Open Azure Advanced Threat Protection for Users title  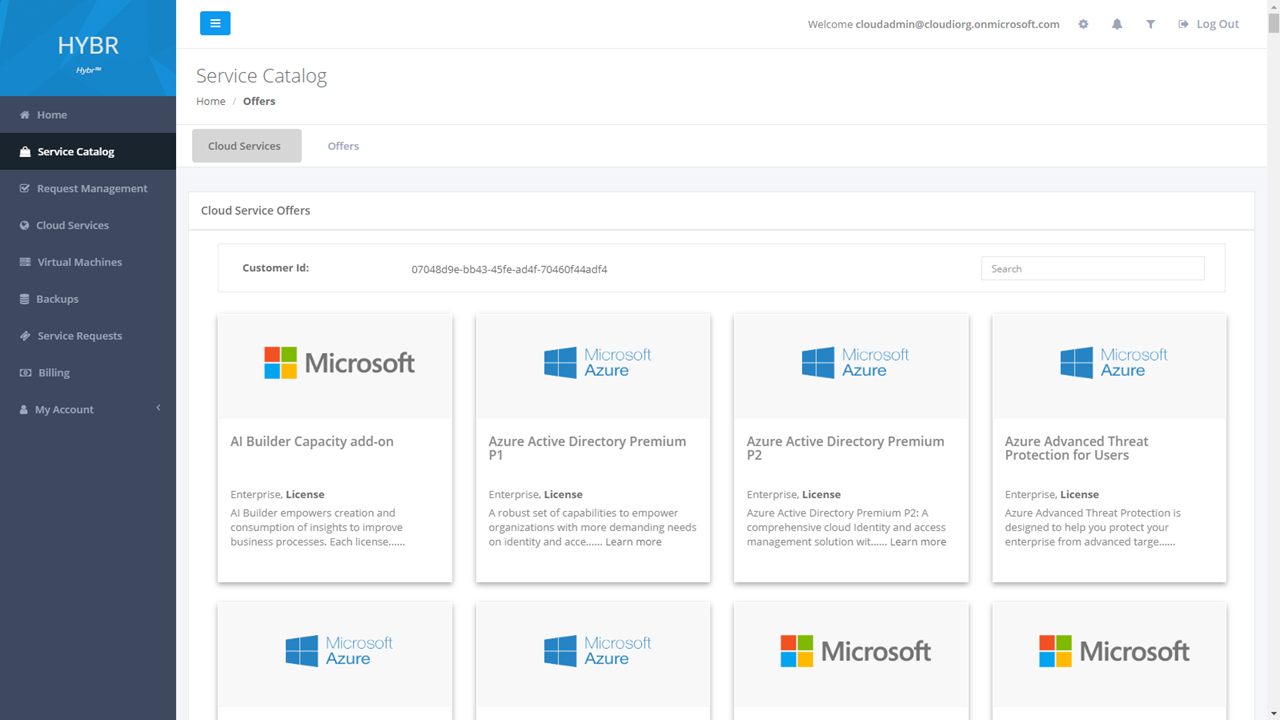[1076, 448]
